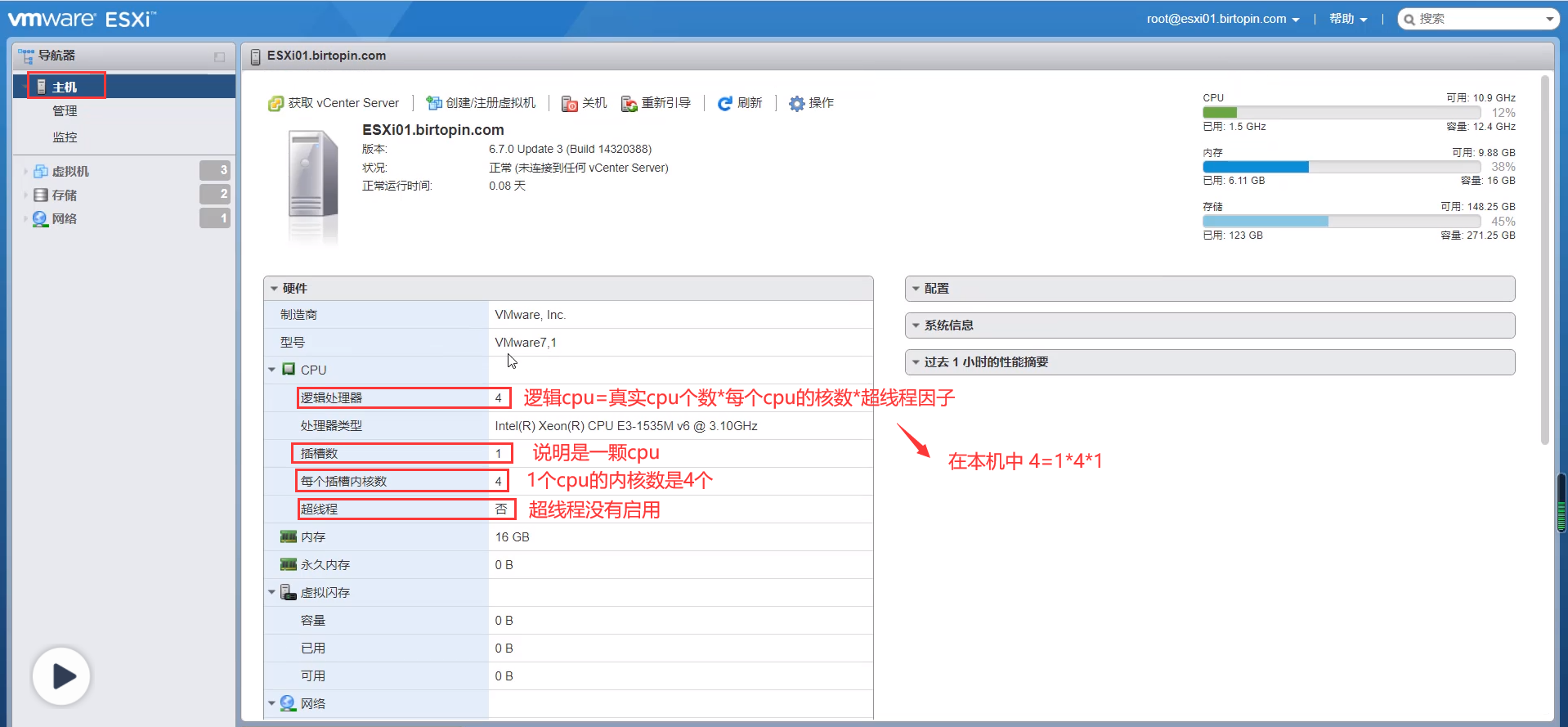Click the 创建/注册虚拟机 toolbar button

point(481,103)
